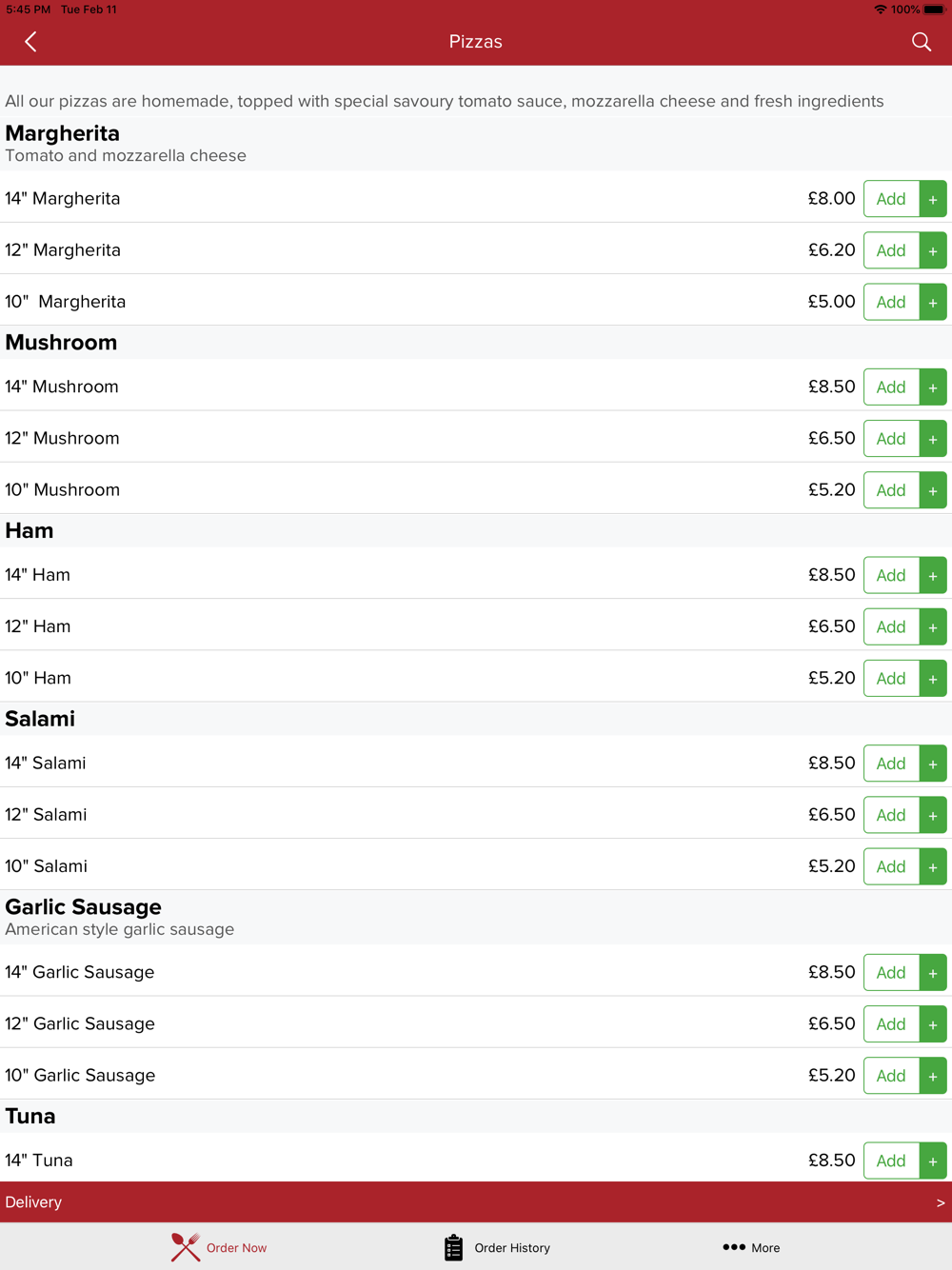The image size is (952, 1270).
Task: Add 10" Mushroom to order
Action: (x=891, y=490)
